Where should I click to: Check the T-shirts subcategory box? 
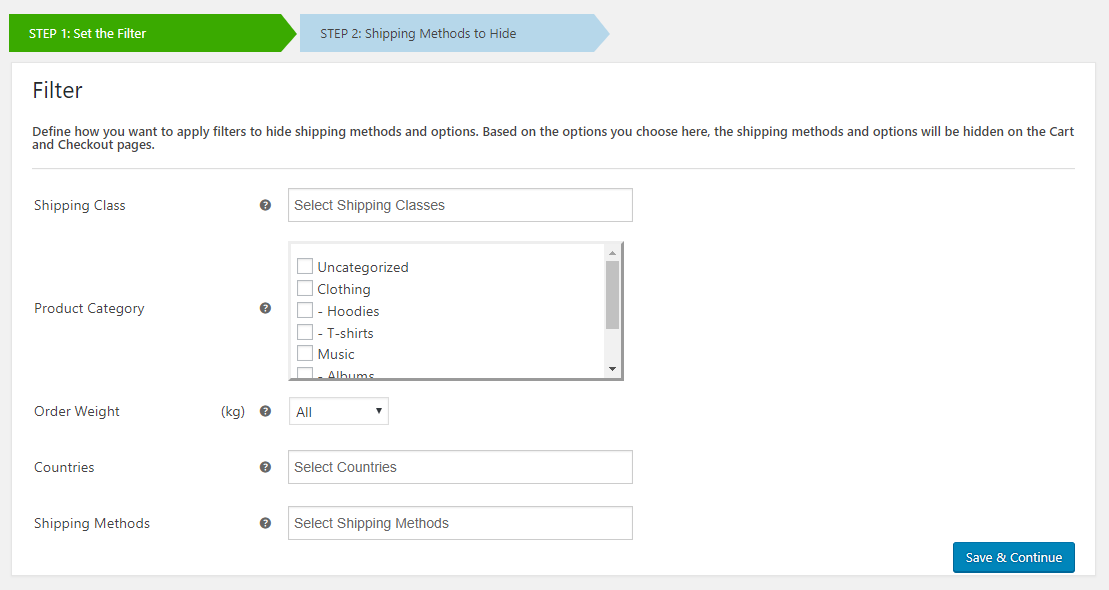305,332
